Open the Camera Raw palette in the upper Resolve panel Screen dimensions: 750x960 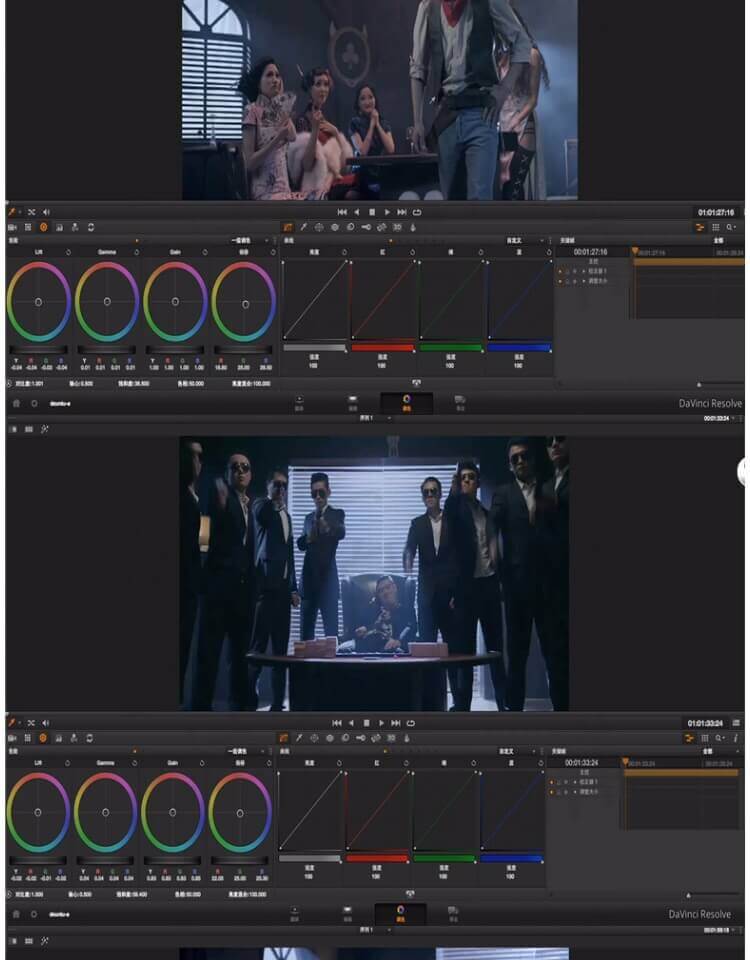click(x=12, y=227)
